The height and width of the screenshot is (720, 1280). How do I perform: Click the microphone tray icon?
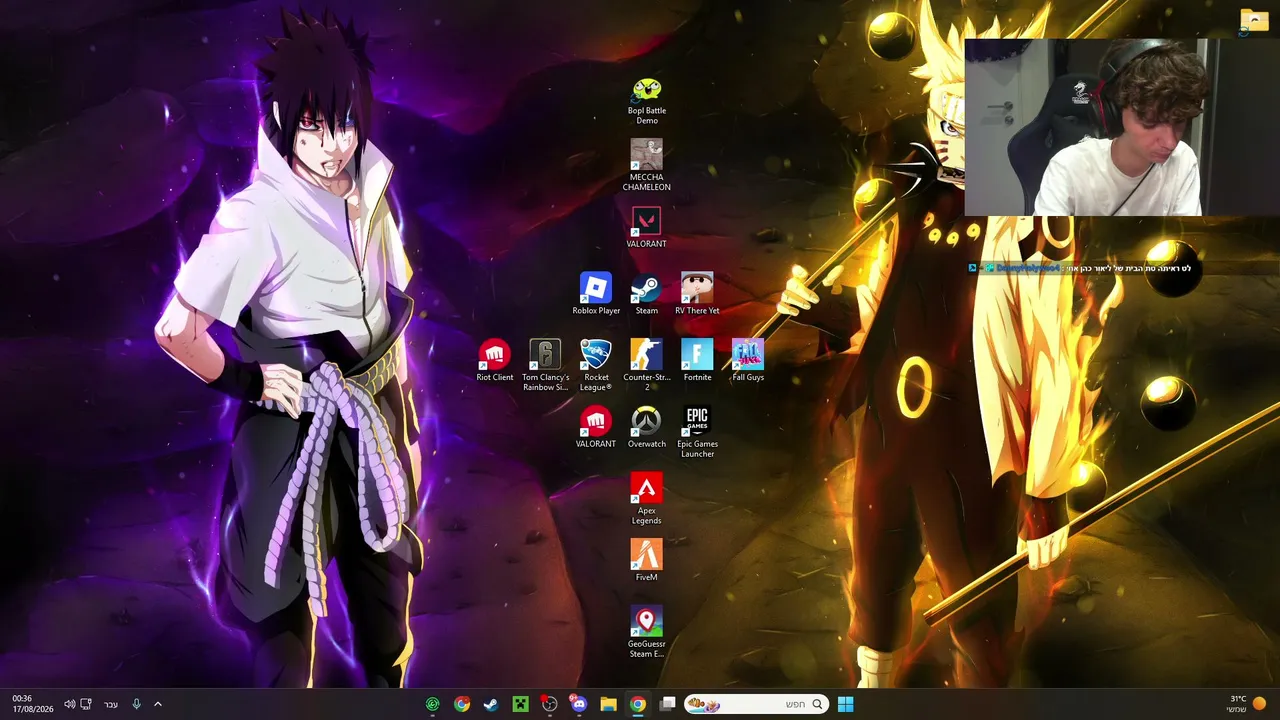(x=136, y=704)
